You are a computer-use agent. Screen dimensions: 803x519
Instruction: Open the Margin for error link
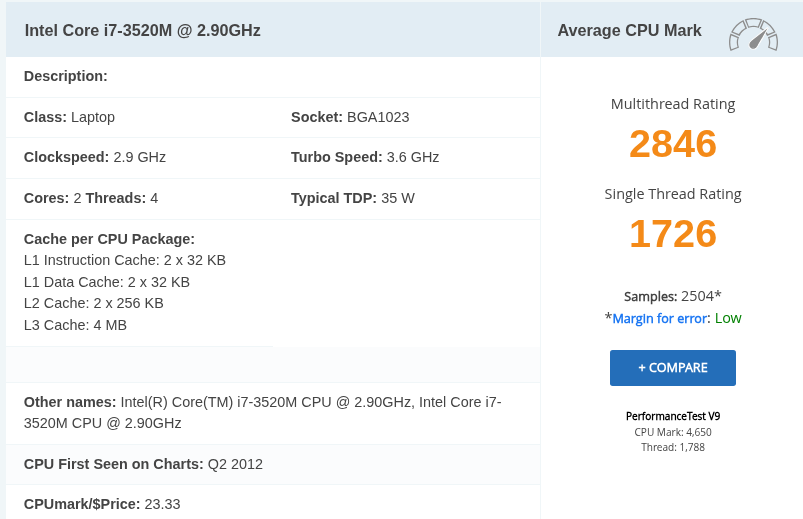tap(660, 318)
